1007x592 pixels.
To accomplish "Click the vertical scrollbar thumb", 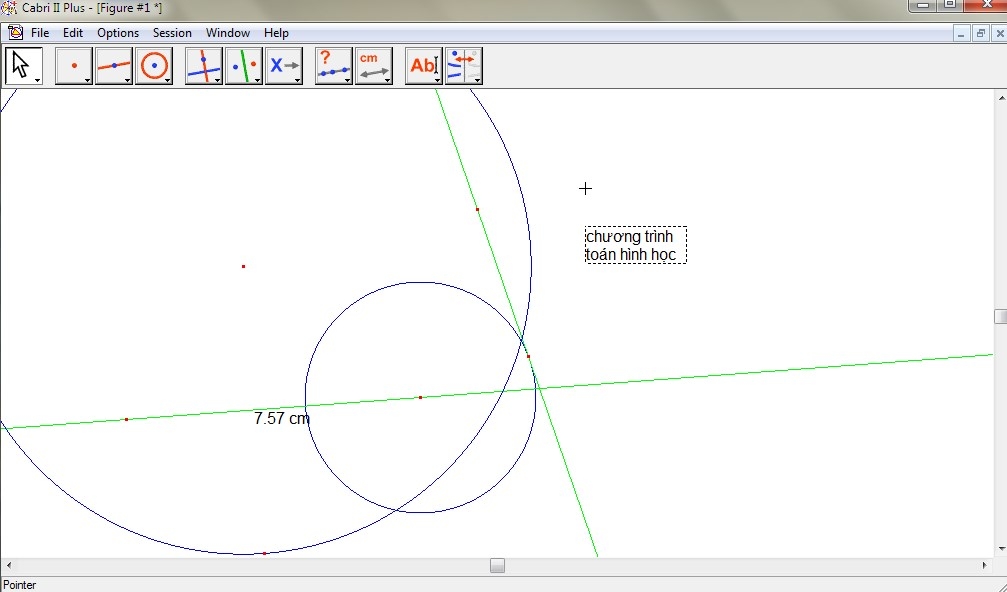I will 1000,316.
